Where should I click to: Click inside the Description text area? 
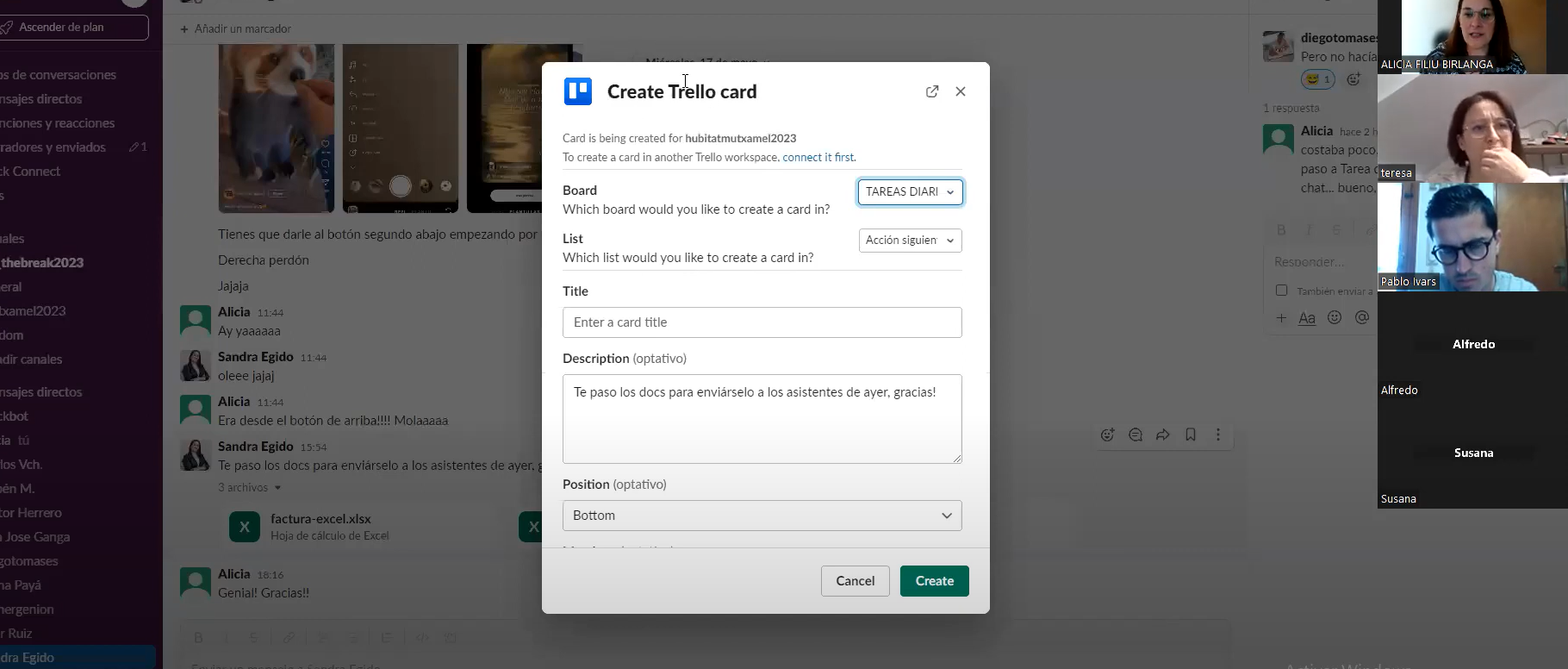click(x=762, y=419)
